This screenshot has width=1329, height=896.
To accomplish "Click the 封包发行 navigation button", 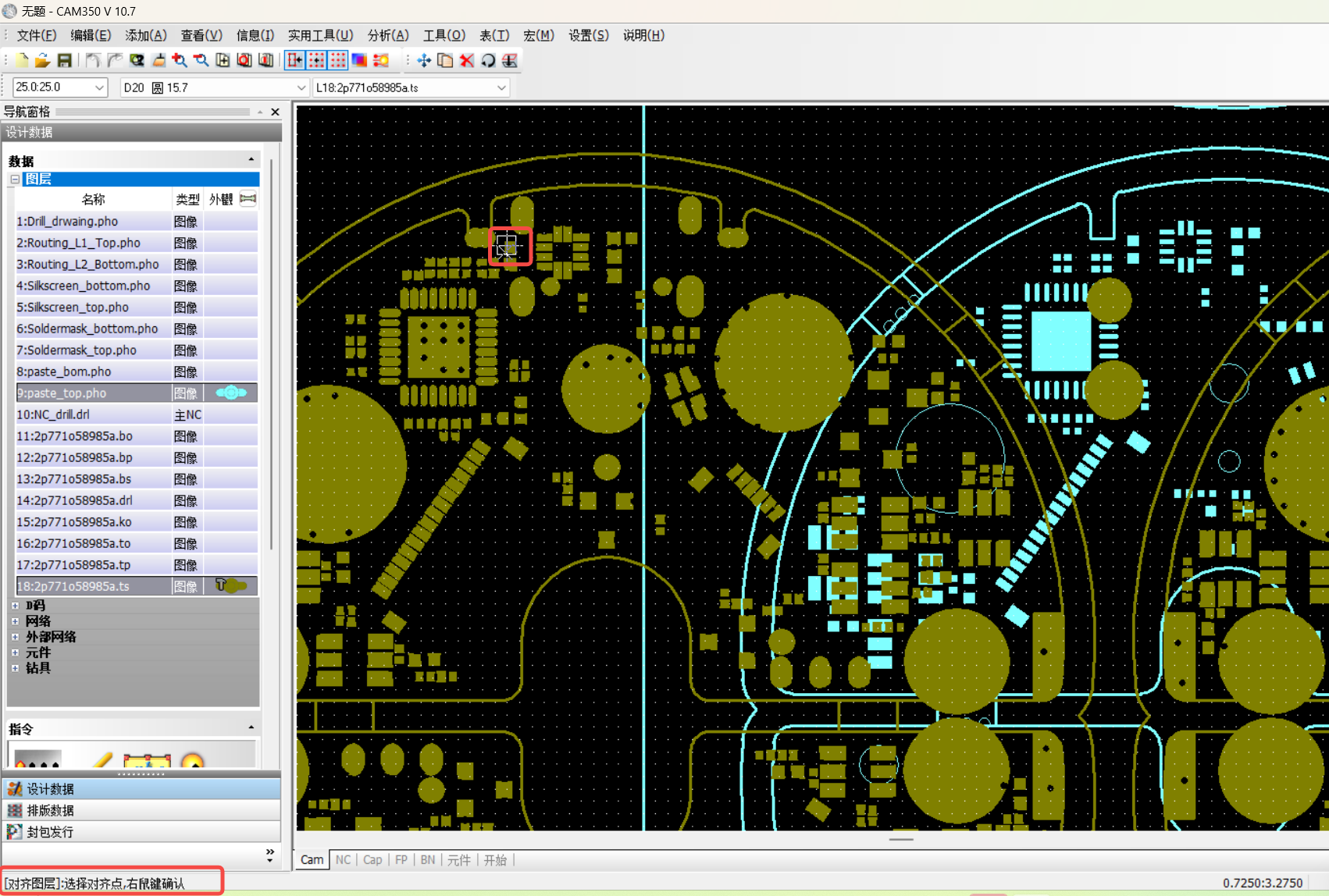I will tap(141, 832).
